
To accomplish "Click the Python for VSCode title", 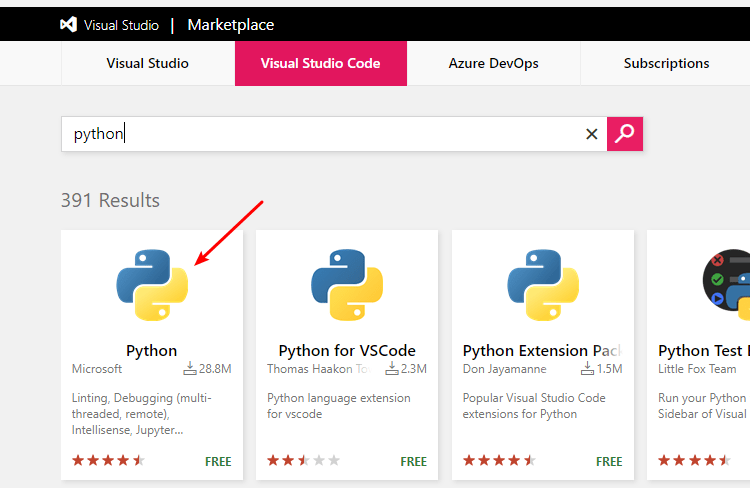I will pyautogui.click(x=347, y=351).
